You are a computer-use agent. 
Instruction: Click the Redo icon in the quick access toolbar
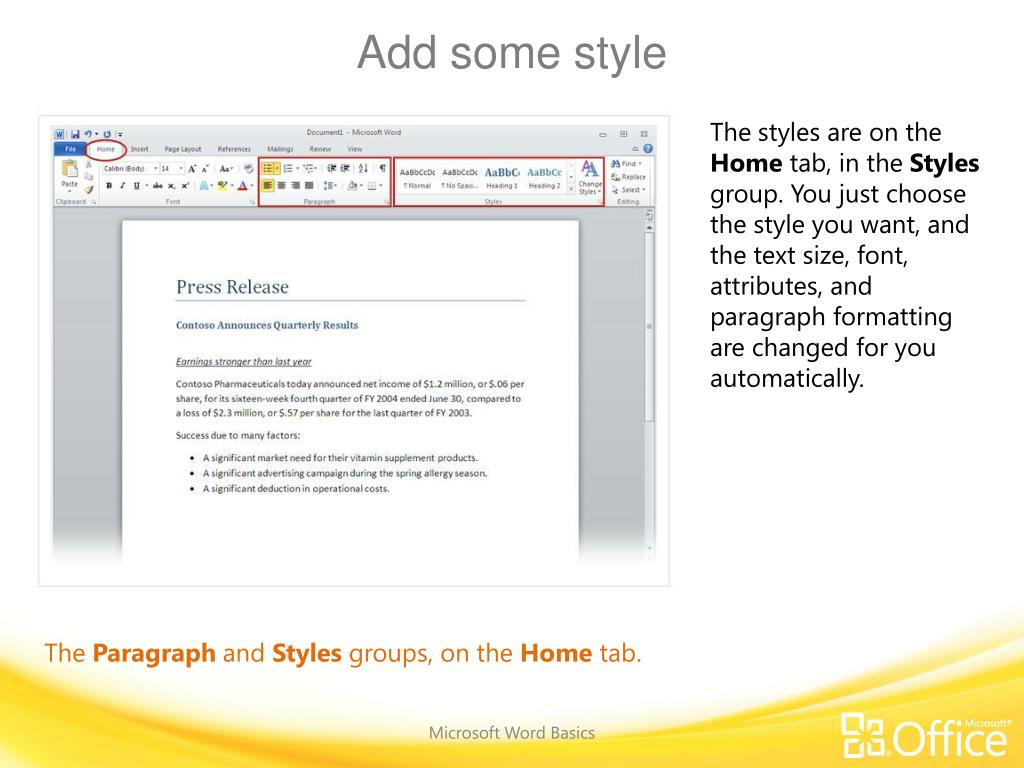107,134
